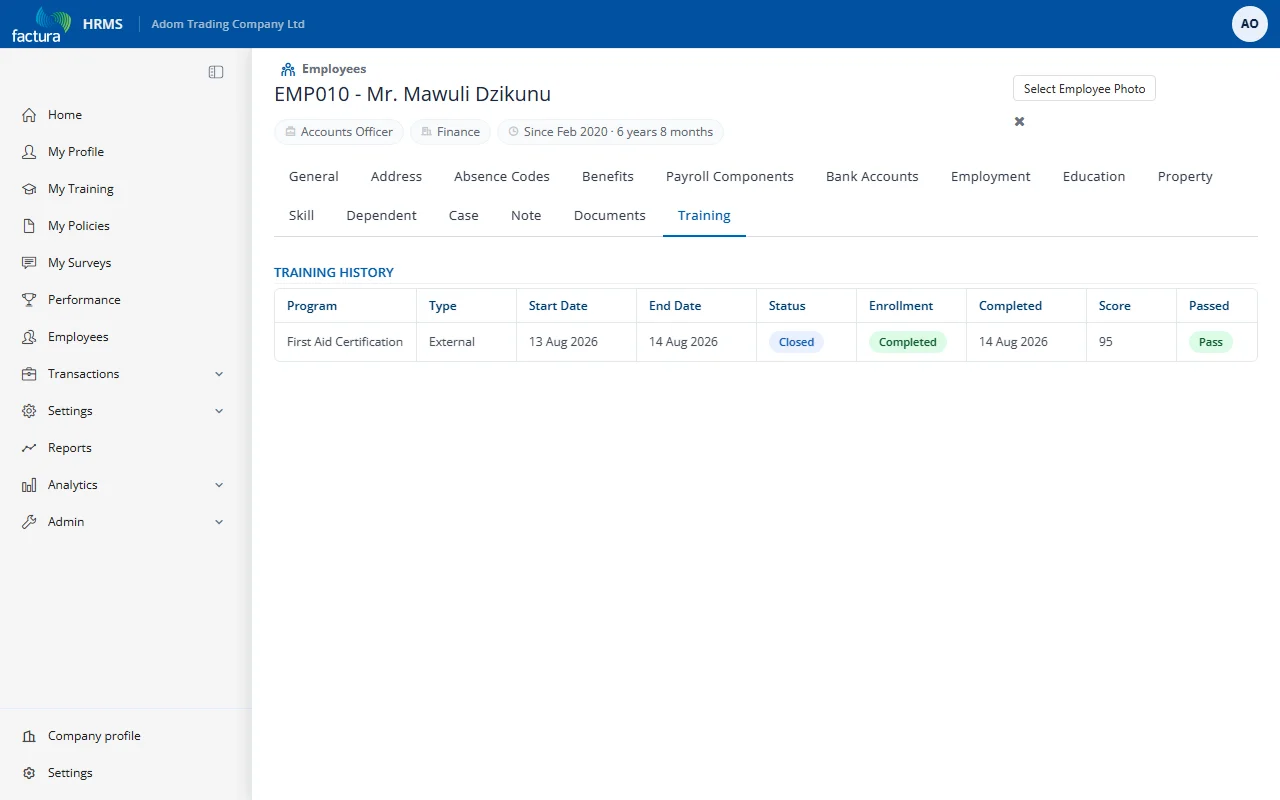Click the Closed status badge
The height and width of the screenshot is (800, 1280).
[x=796, y=342]
